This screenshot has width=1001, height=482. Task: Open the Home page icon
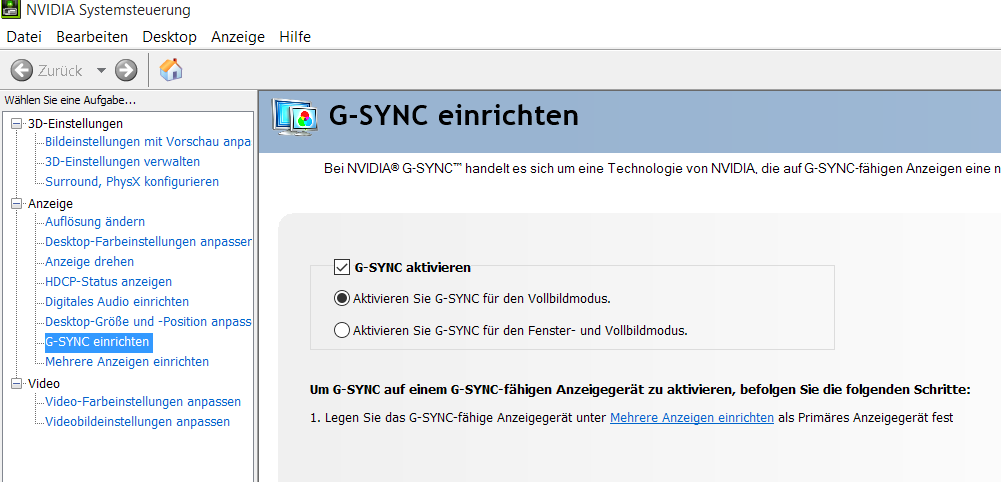tap(170, 69)
